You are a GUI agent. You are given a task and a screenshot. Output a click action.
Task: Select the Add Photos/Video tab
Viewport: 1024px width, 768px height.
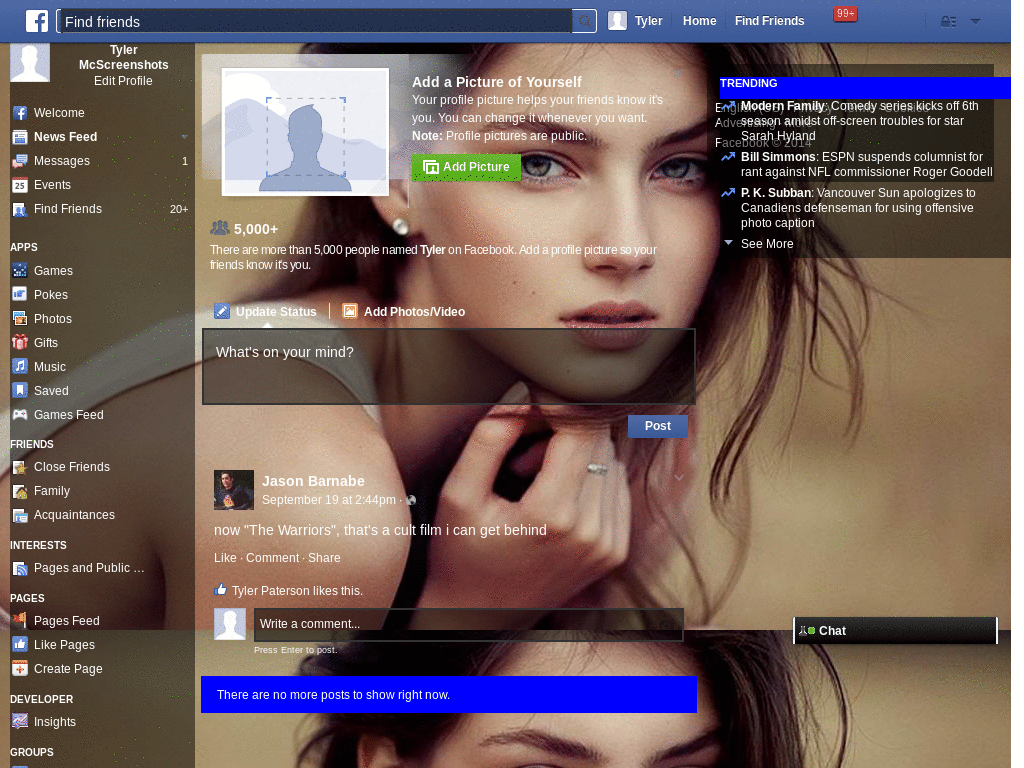pyautogui.click(x=404, y=312)
